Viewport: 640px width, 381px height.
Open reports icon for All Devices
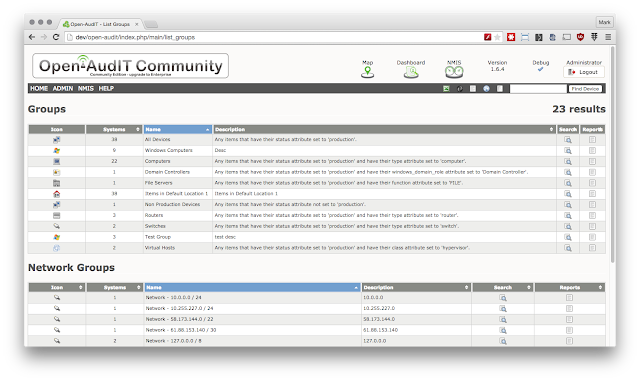[x=592, y=140]
